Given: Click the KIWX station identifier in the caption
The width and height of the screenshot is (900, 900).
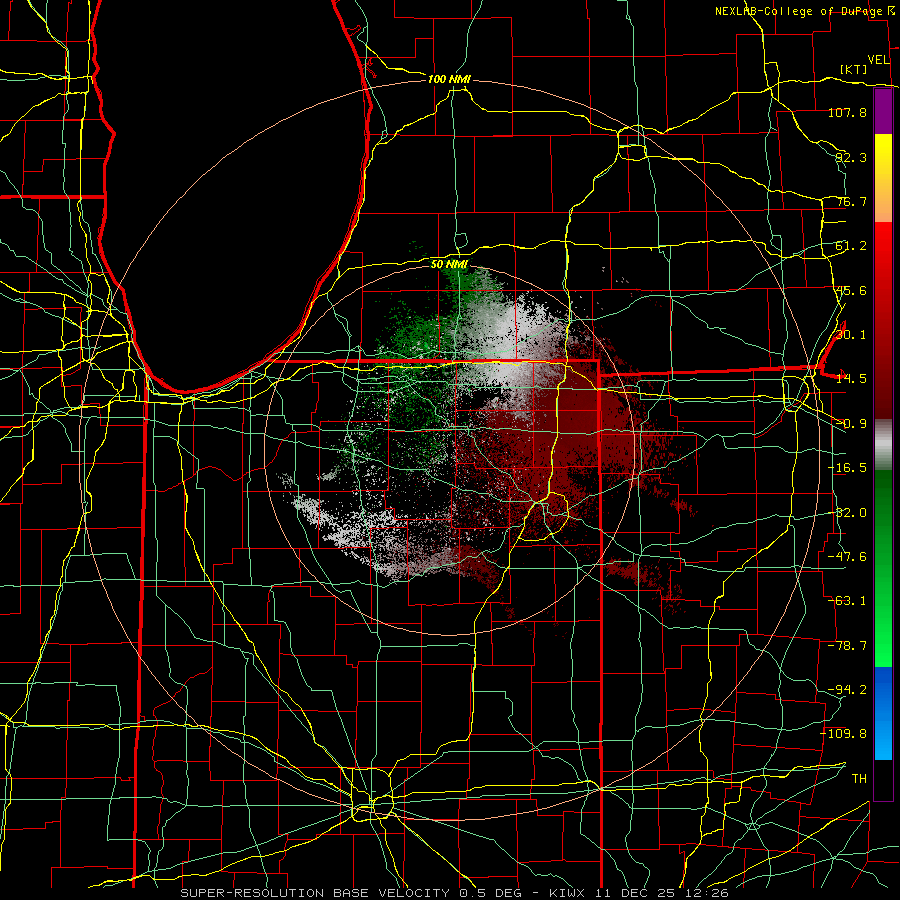Looking at the screenshot, I should [567, 893].
